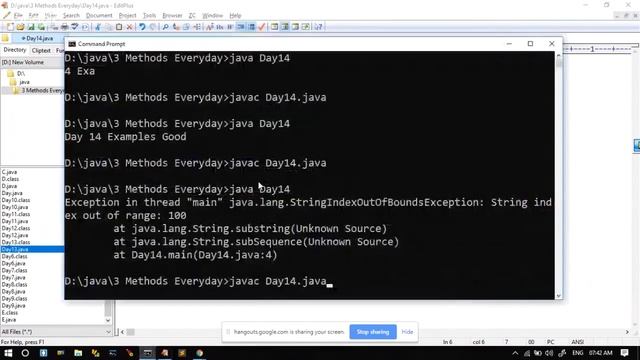Click the blue Undo arrow icon
The image size is (640, 360).
pyautogui.click(x=142, y=27)
